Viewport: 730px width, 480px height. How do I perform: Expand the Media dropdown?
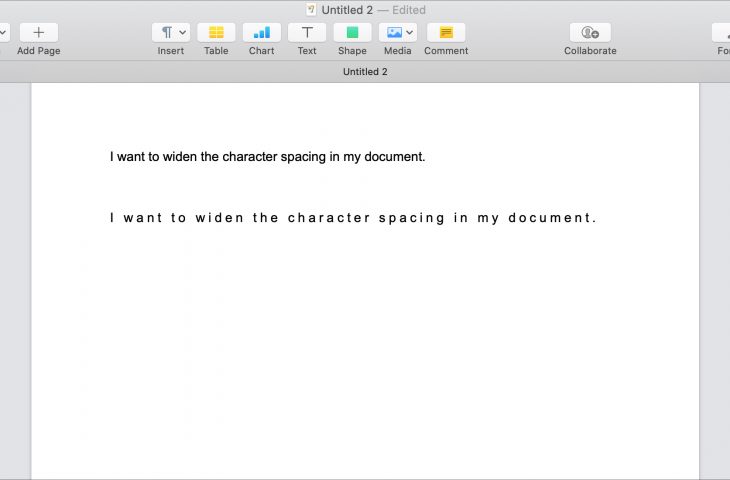(397, 33)
